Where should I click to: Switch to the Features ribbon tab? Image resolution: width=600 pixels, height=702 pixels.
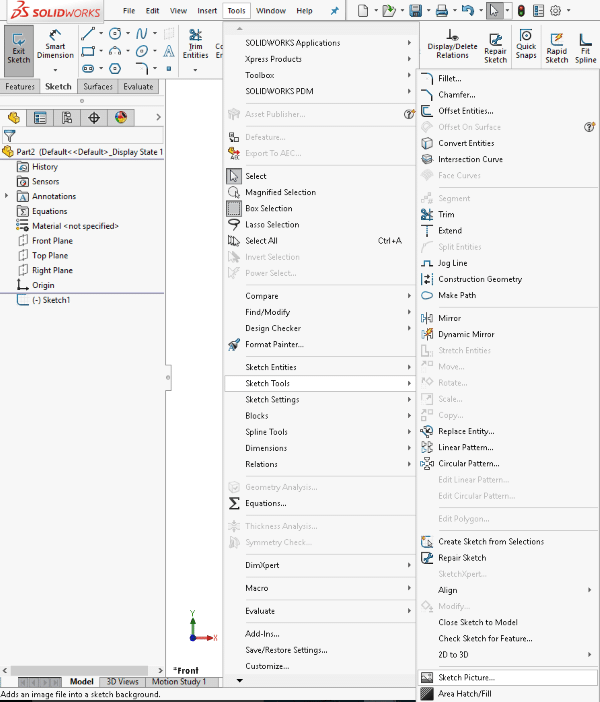[20, 87]
